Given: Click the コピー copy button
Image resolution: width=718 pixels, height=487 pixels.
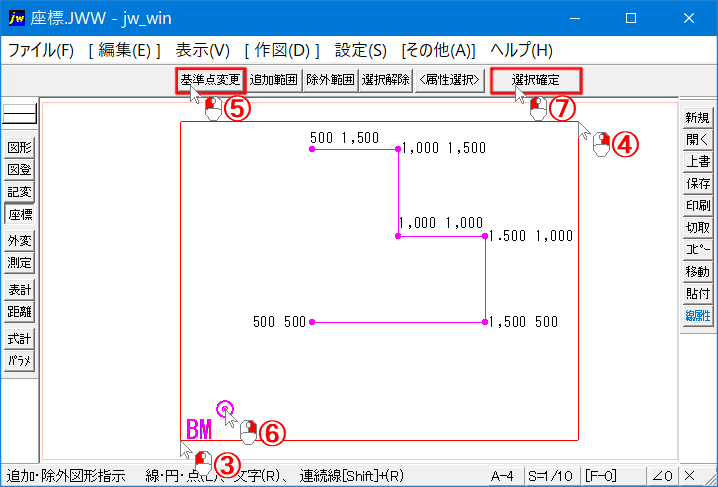Looking at the screenshot, I should click(x=697, y=249).
